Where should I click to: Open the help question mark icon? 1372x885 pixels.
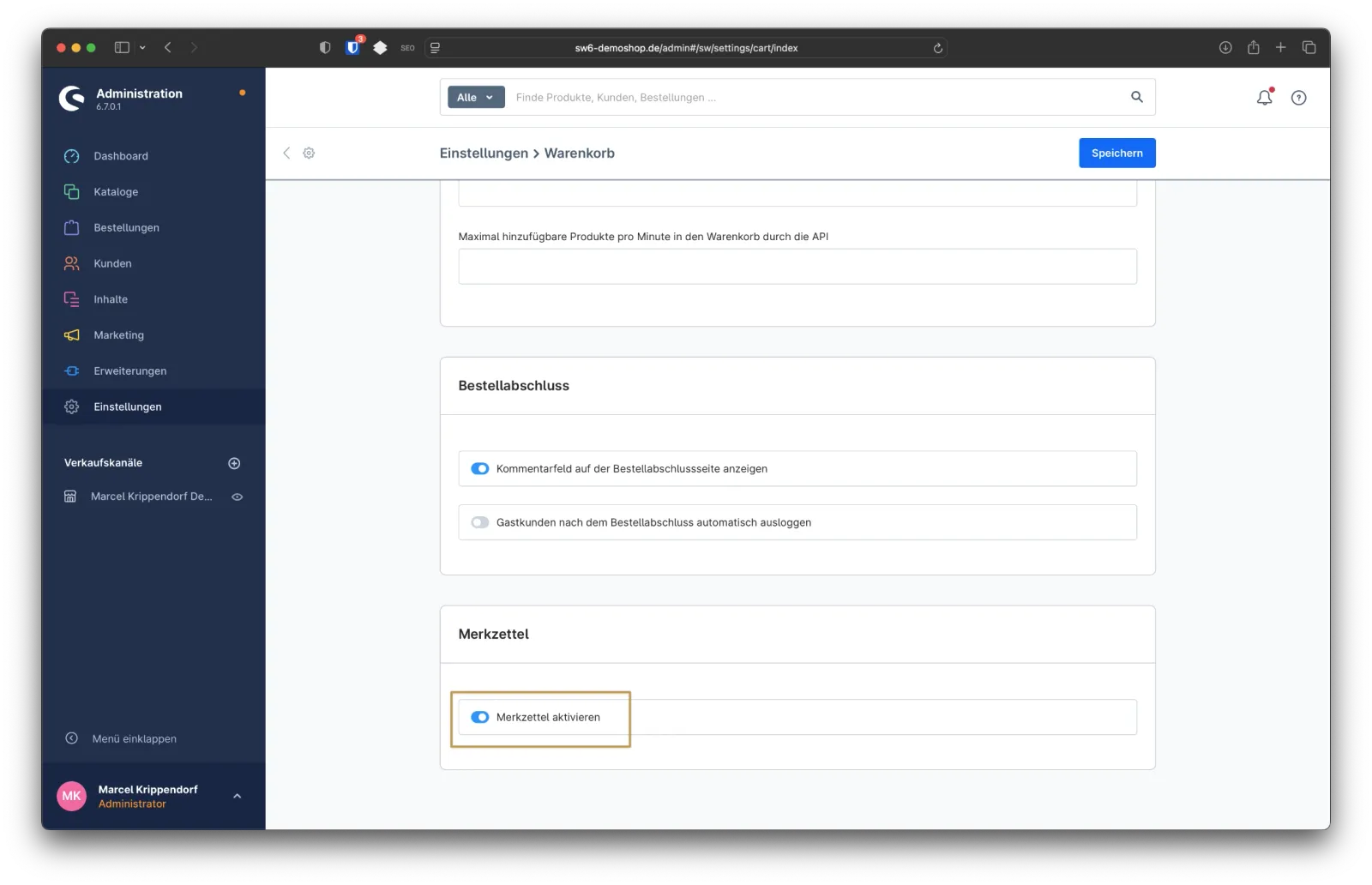coord(1298,98)
